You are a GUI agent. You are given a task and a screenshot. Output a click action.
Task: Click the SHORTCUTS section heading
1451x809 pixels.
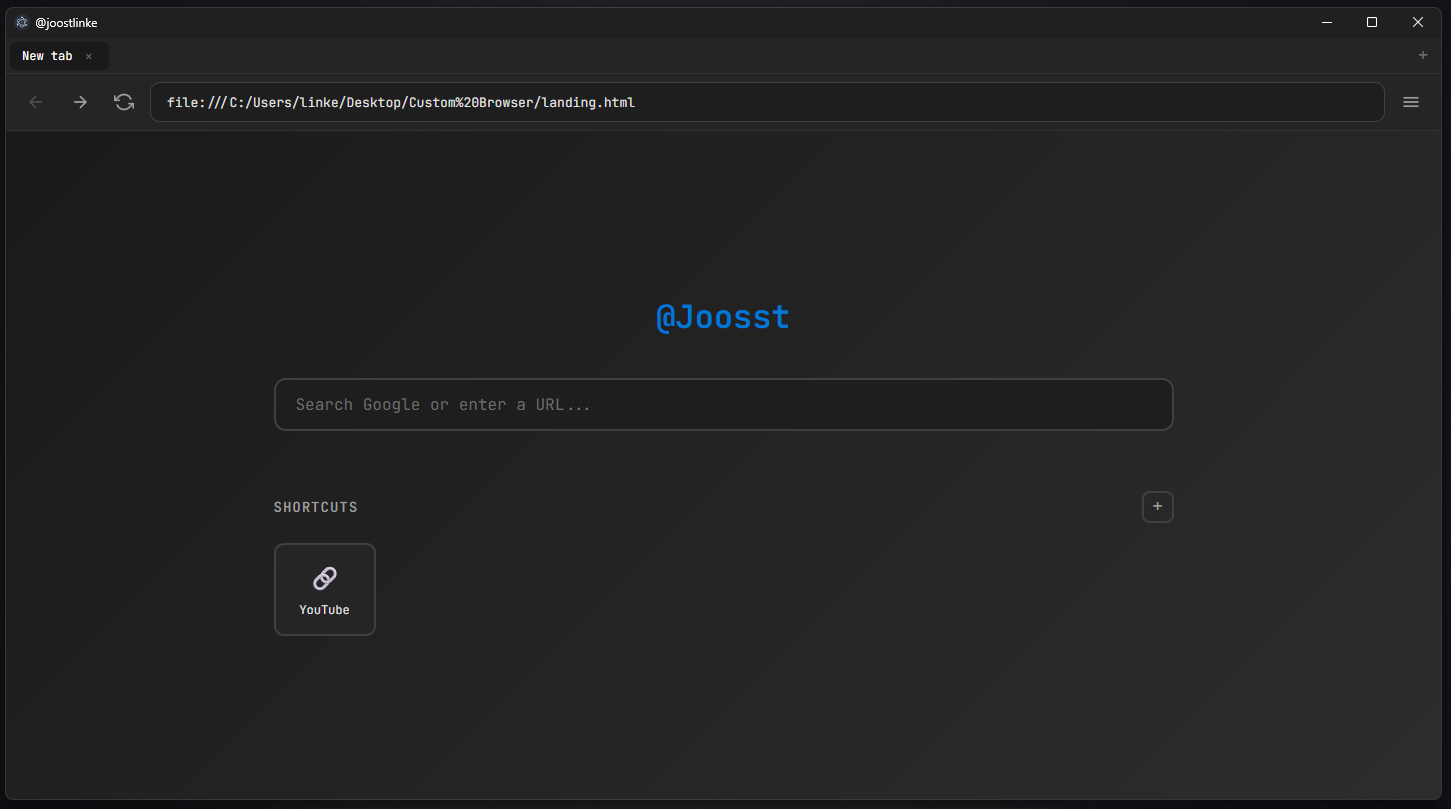pyautogui.click(x=315, y=506)
